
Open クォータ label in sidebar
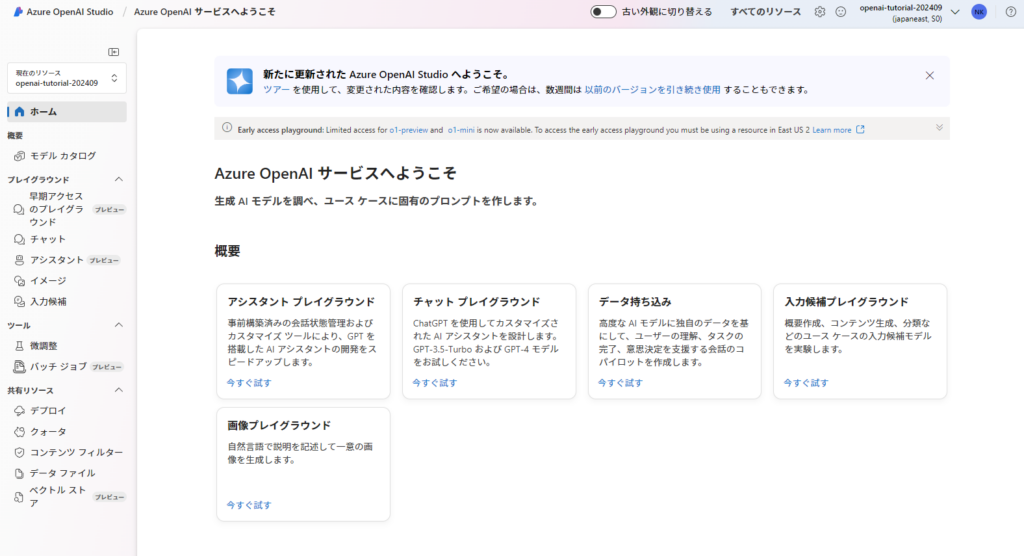coord(48,431)
